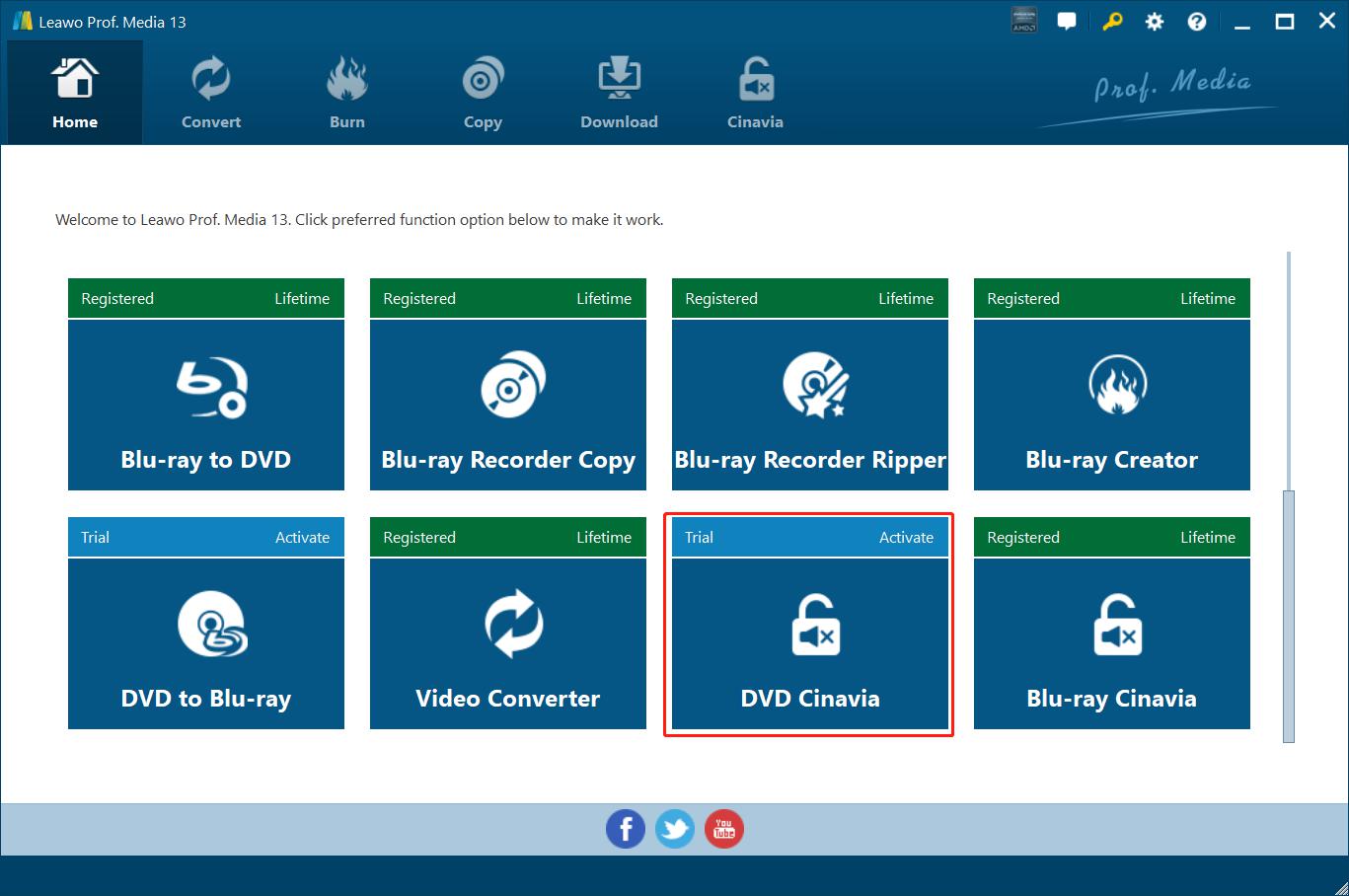Open the Convert module in the top toolbar
Image resolution: width=1349 pixels, height=896 pixels.
(x=210, y=95)
